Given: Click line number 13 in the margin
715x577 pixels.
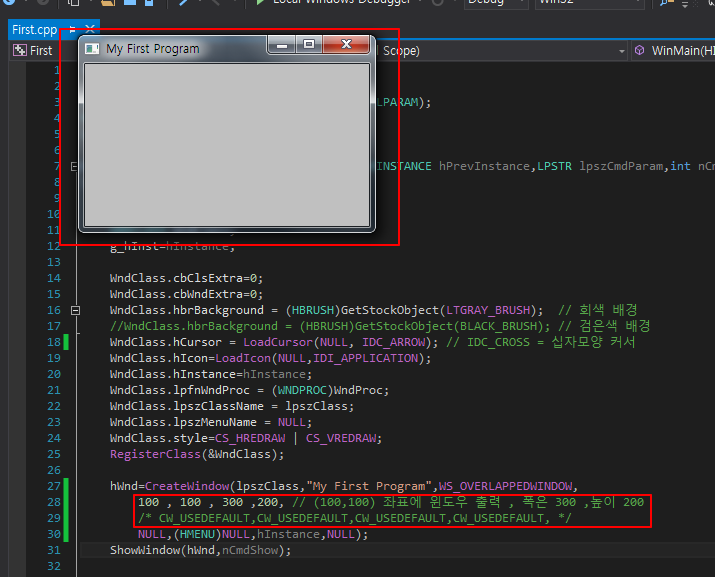Looking at the screenshot, I should (54, 262).
